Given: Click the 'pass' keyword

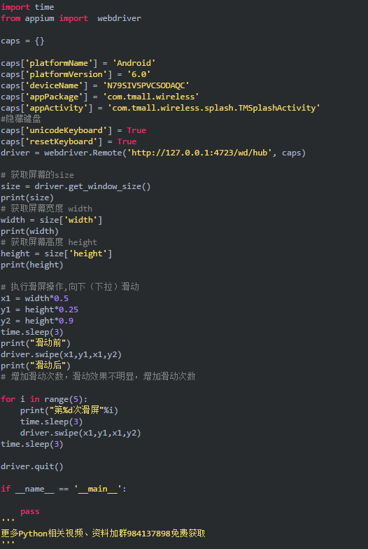Looking at the screenshot, I should (x=30, y=512).
